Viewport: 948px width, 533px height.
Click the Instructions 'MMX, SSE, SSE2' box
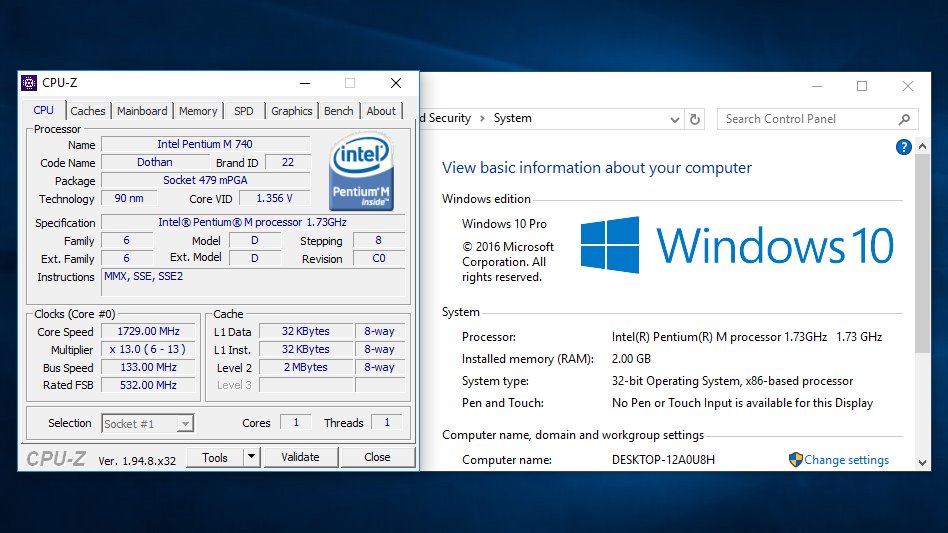(253, 283)
